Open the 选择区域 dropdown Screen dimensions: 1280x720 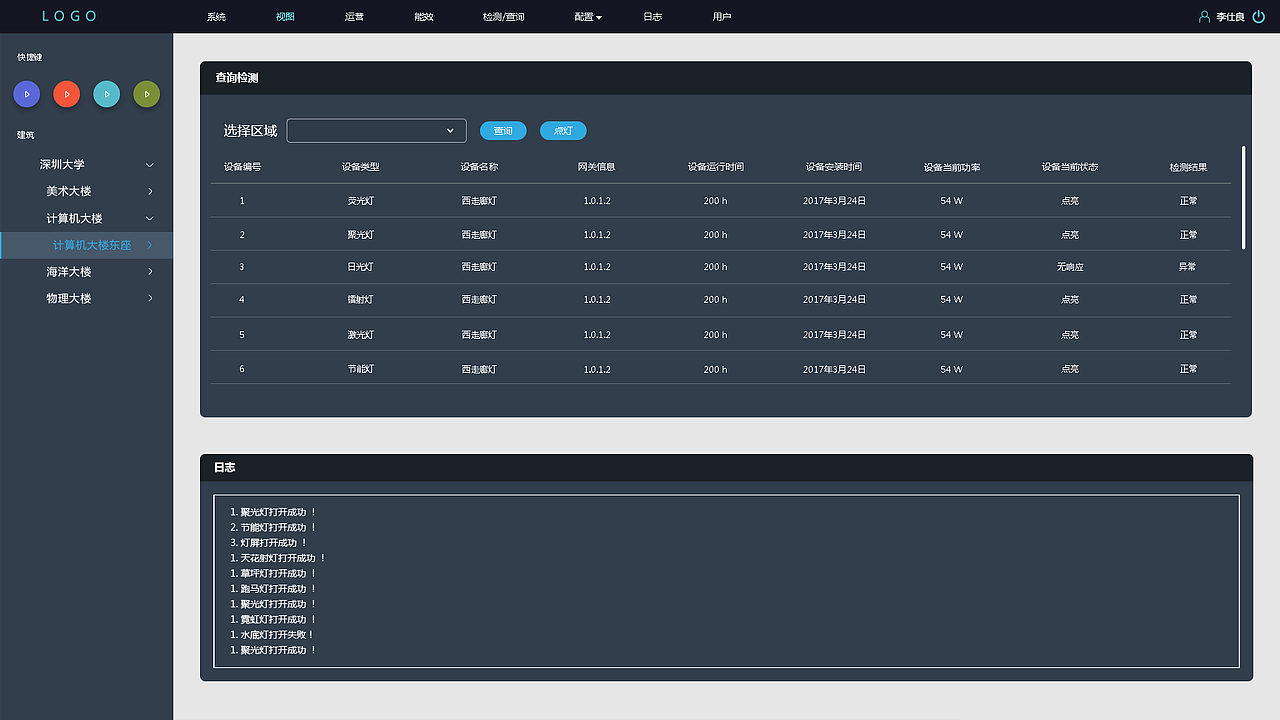[377, 131]
